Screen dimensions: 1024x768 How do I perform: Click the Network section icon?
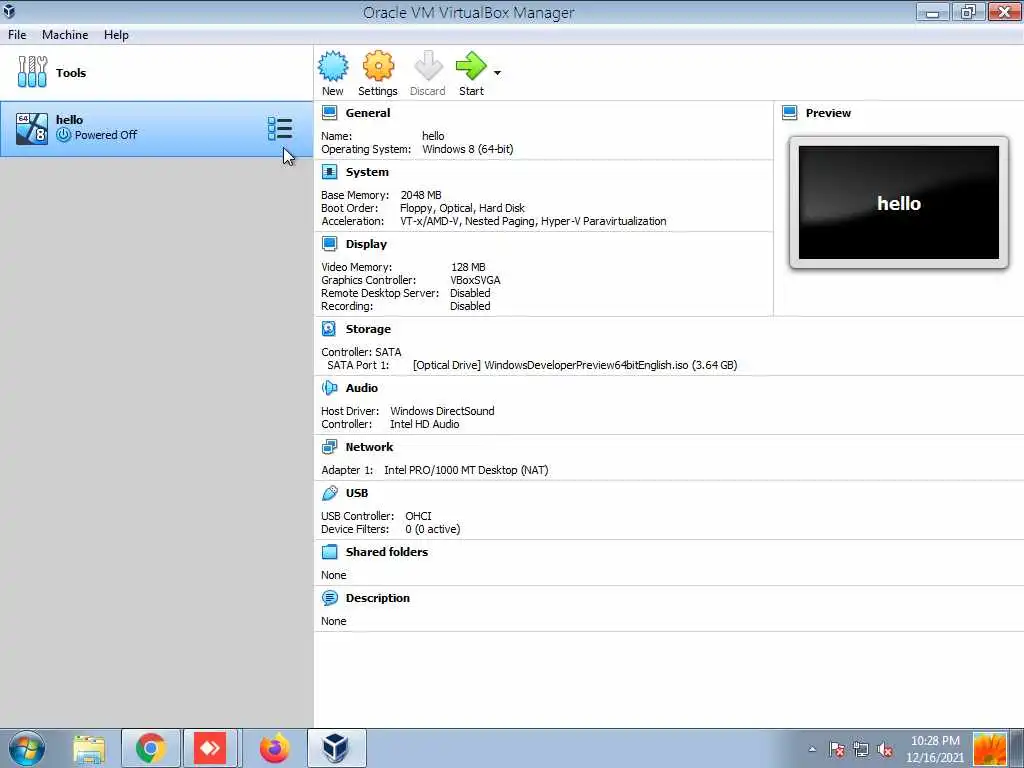point(330,447)
